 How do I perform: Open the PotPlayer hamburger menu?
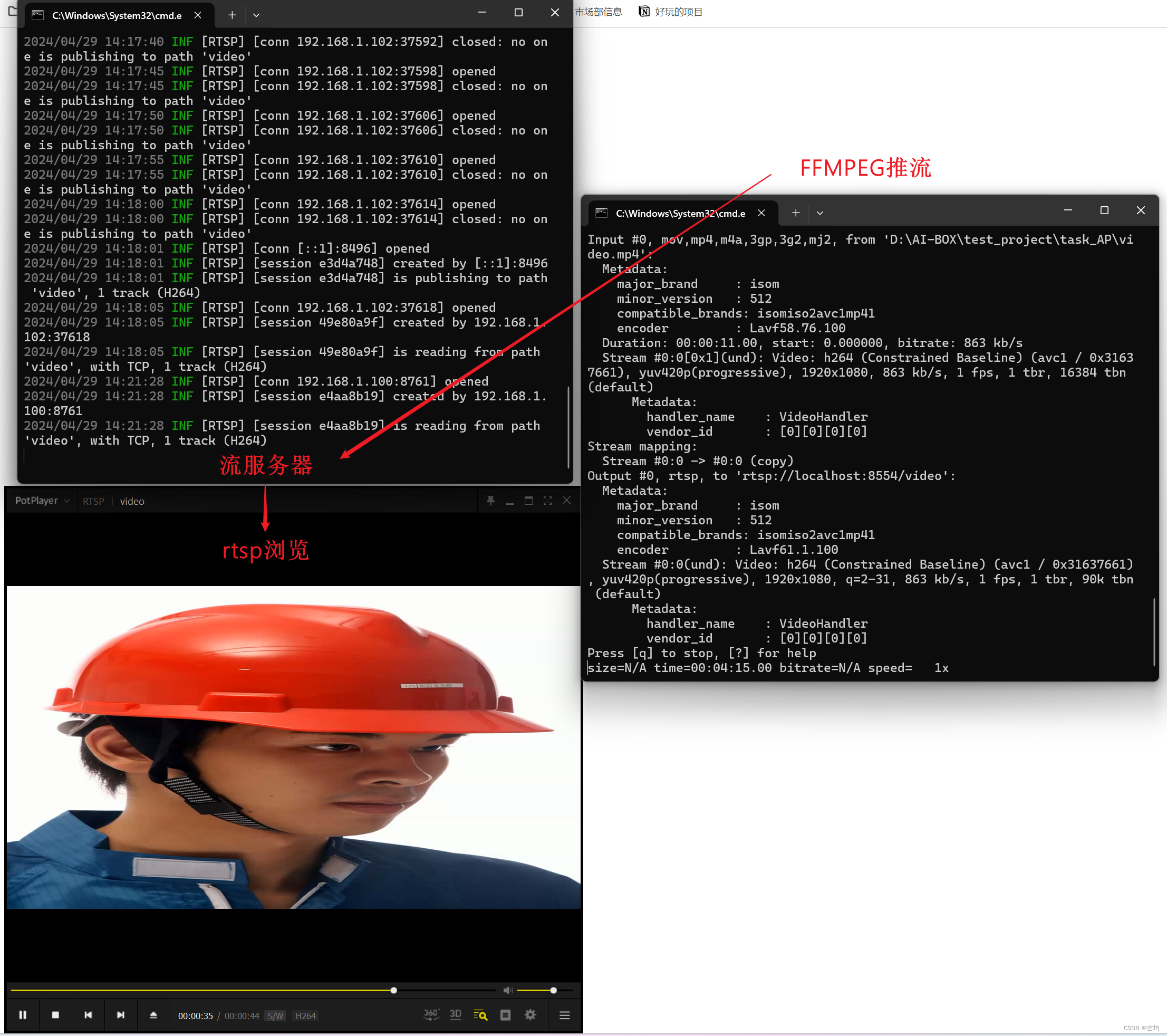565,1015
